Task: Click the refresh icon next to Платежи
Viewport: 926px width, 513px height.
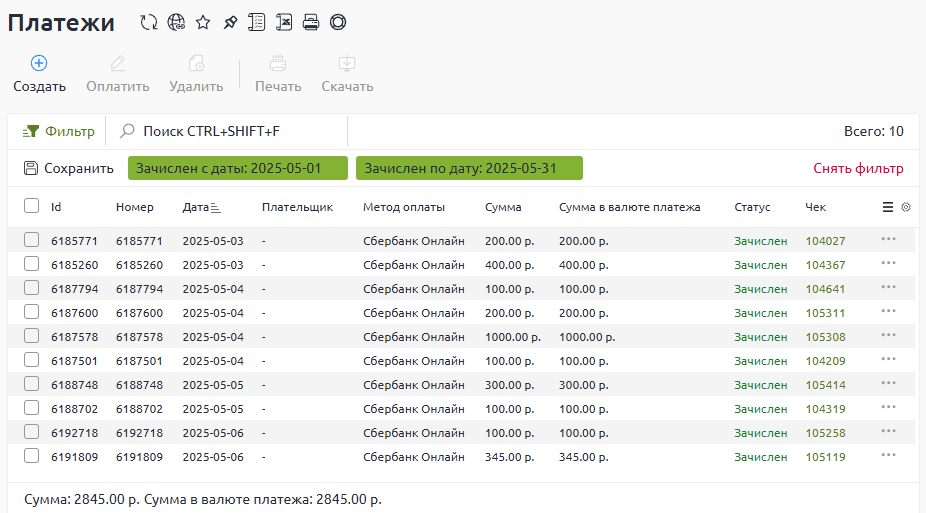Action: [149, 22]
